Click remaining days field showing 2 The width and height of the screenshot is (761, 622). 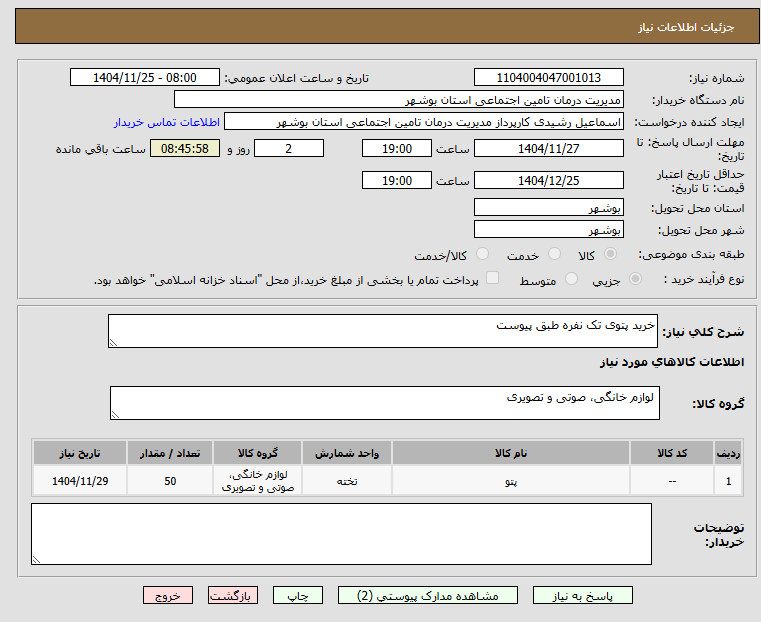tap(289, 148)
